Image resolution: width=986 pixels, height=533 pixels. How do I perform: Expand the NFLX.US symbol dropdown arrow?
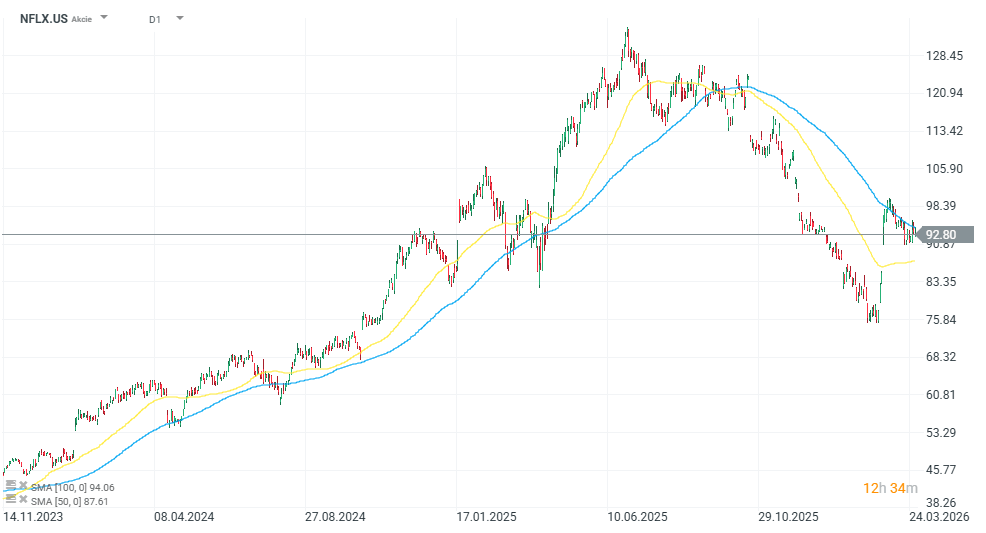point(105,18)
